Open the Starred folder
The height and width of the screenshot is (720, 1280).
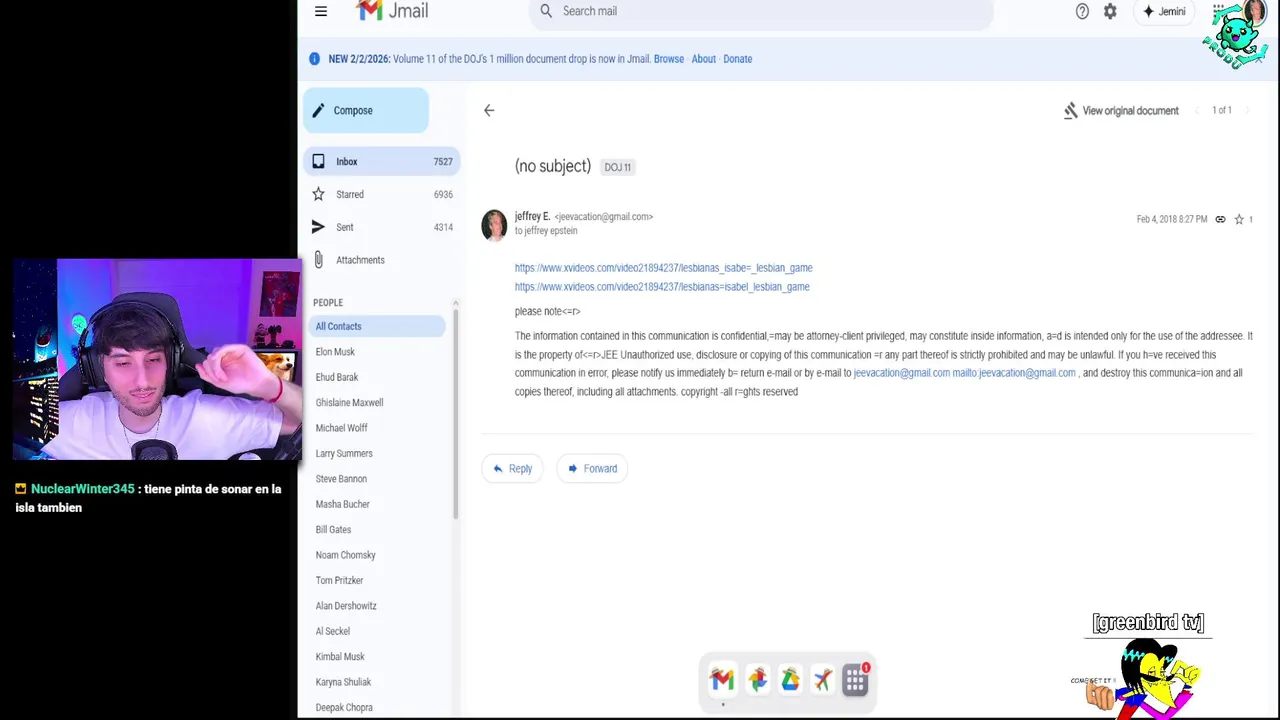(x=381, y=194)
